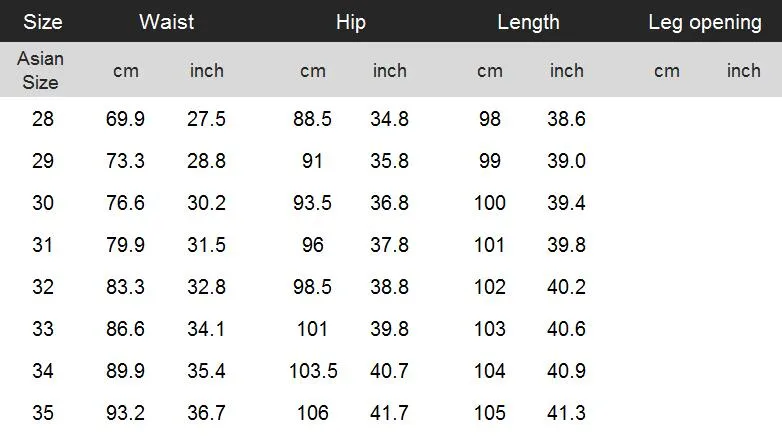Click inch subheader under Leg opening

pos(744,70)
